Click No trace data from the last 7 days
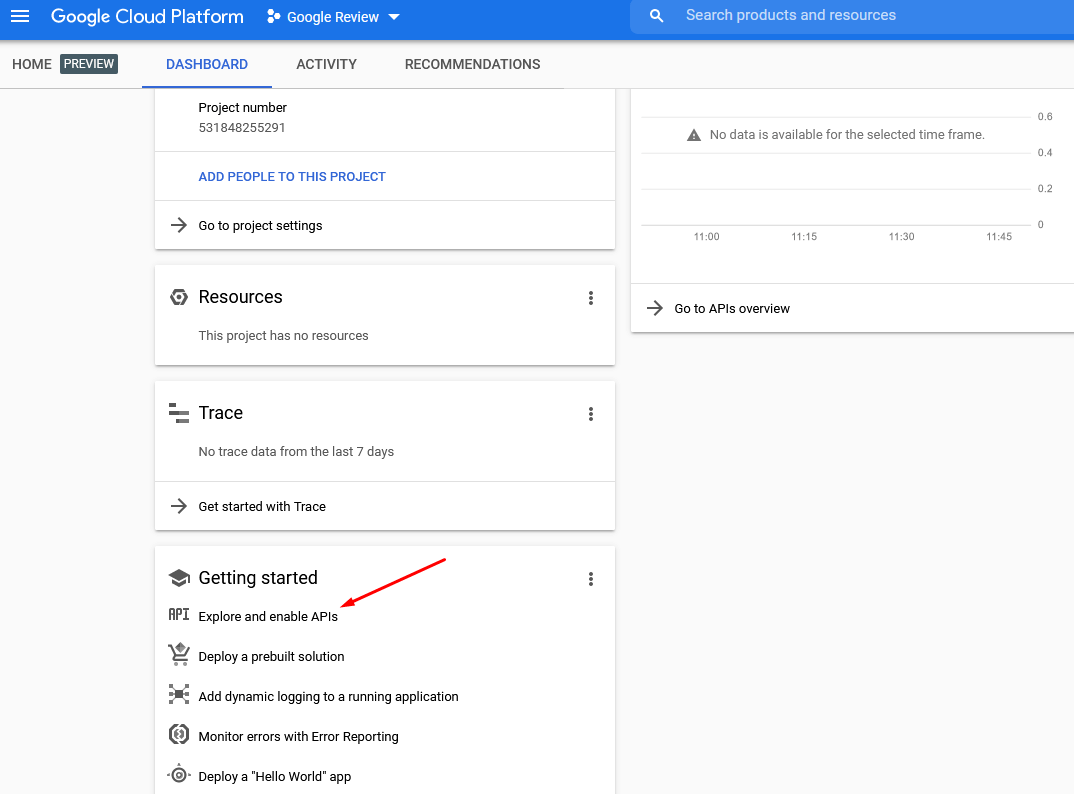Viewport: 1074px width, 794px height. tap(296, 451)
